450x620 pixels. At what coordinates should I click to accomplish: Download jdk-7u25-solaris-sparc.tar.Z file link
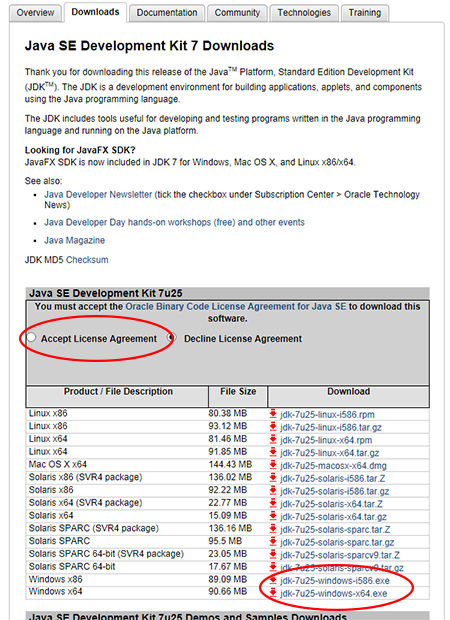click(335, 529)
